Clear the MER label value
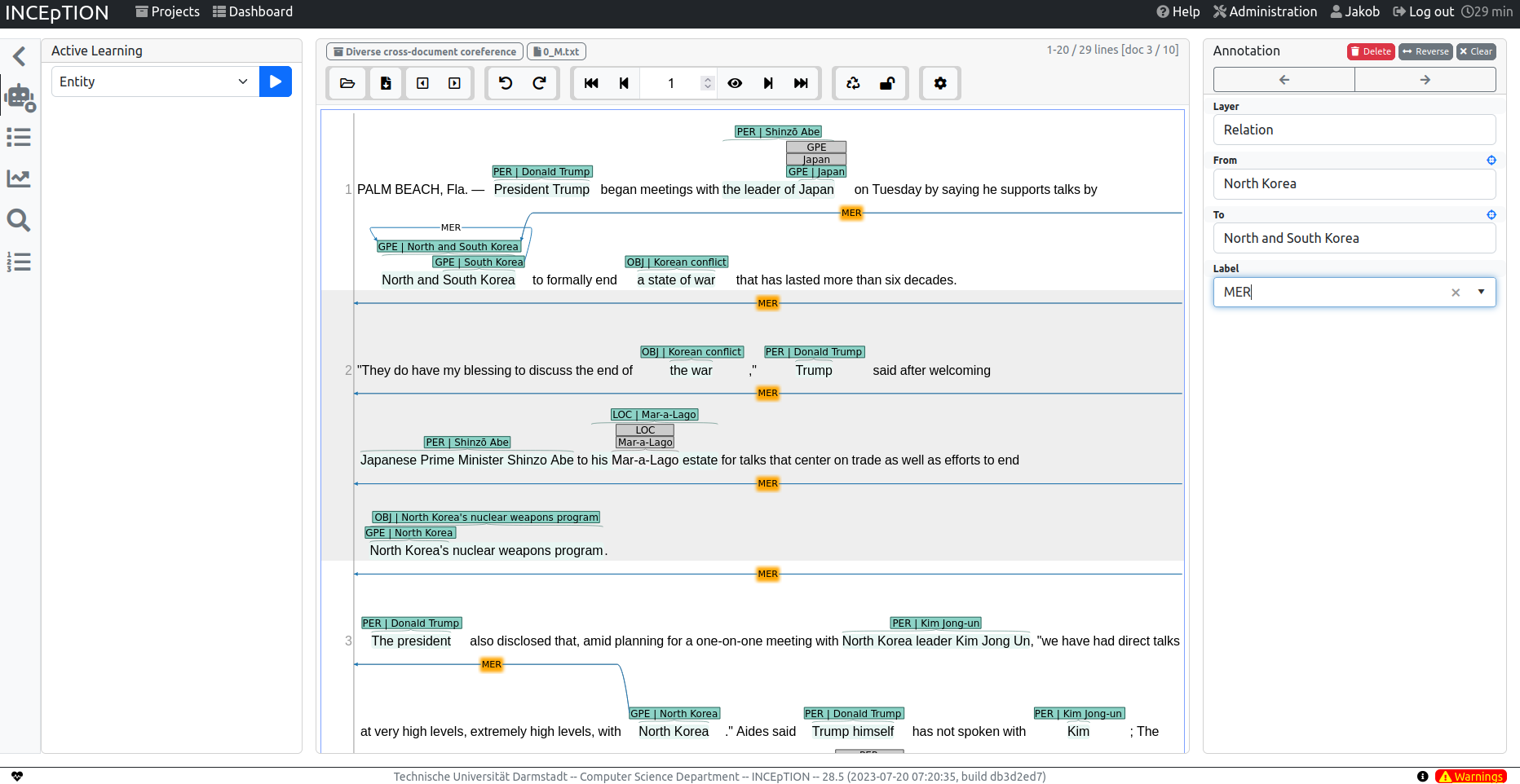 point(1456,293)
